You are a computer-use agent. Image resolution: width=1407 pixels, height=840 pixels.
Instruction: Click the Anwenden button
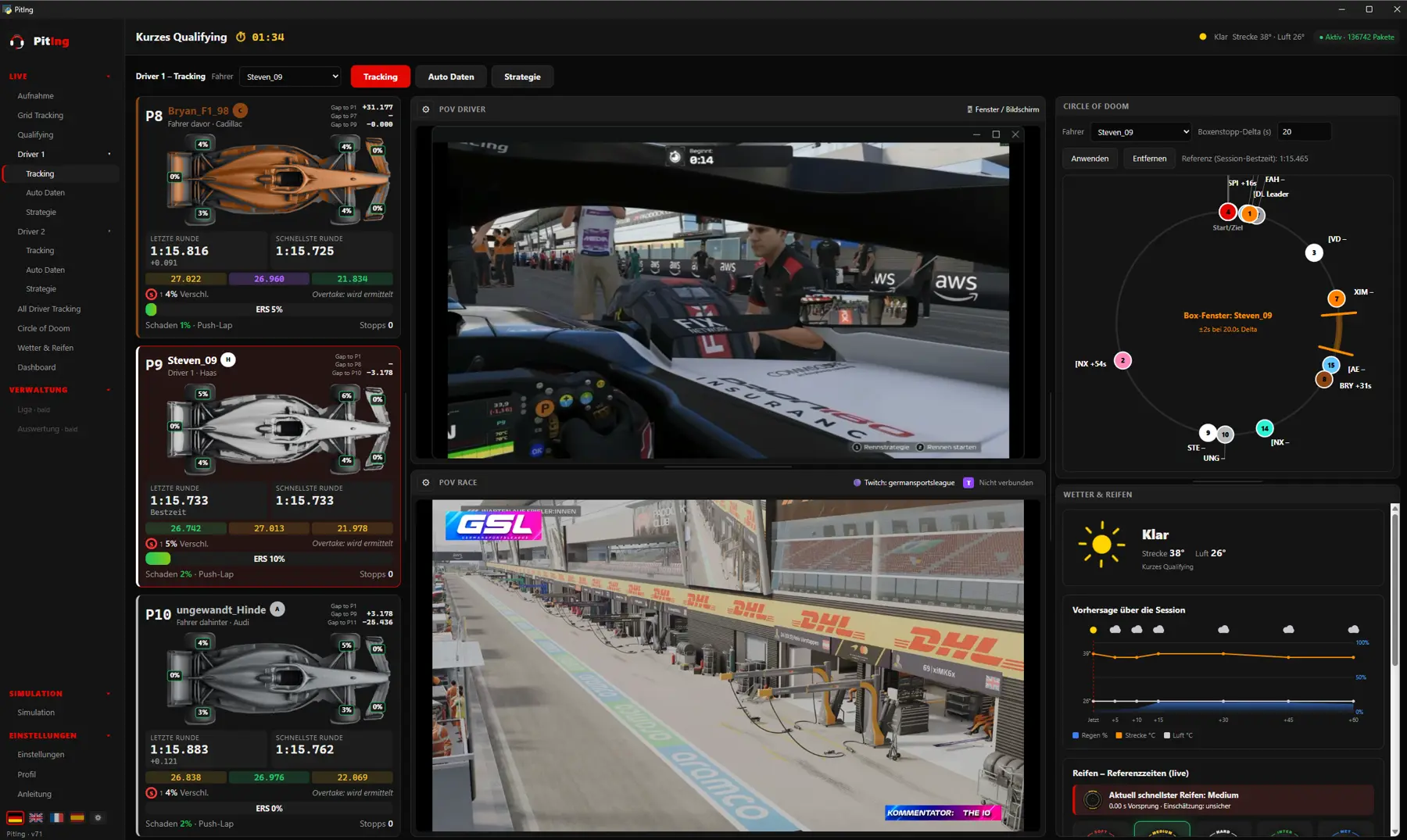tap(1090, 159)
